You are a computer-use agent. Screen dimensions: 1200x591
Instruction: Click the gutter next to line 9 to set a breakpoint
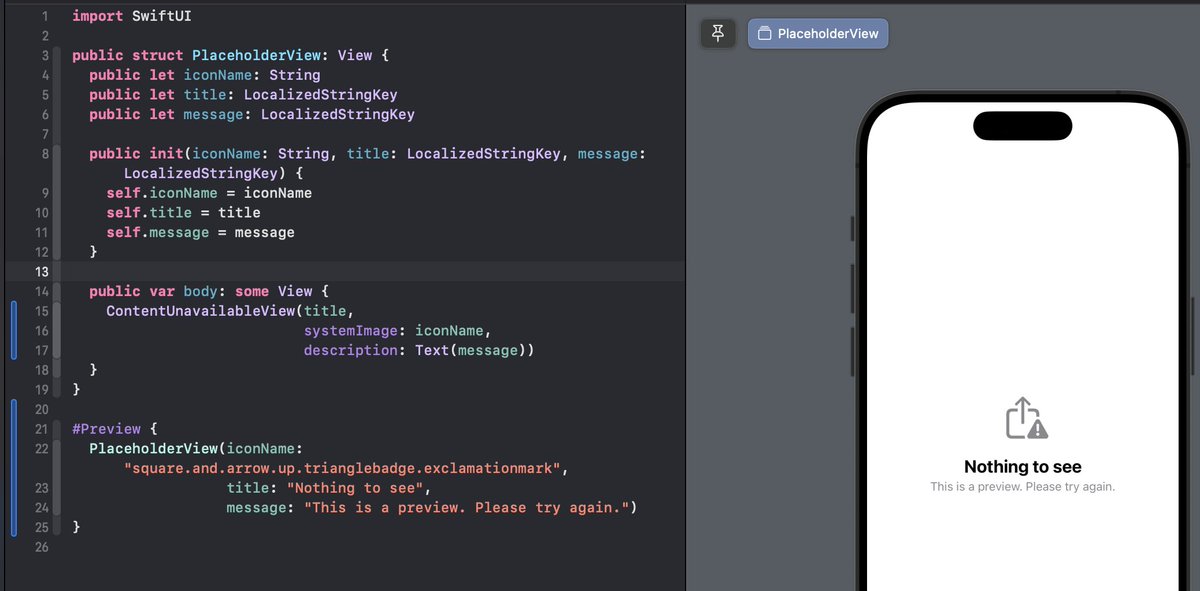pos(41,192)
